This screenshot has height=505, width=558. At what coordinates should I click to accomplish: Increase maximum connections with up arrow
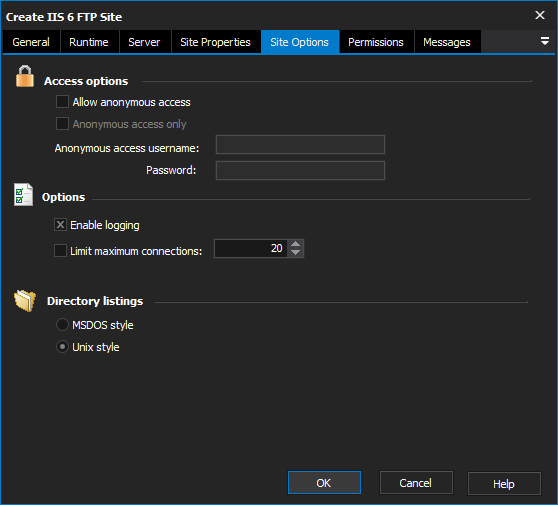[x=295, y=244]
